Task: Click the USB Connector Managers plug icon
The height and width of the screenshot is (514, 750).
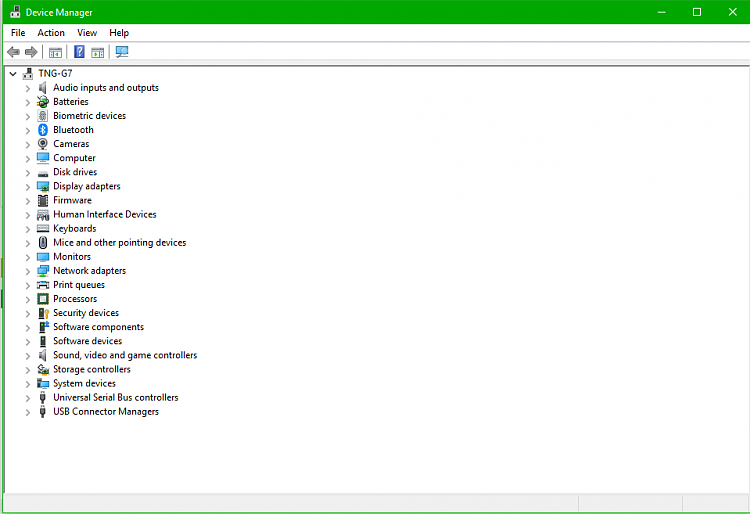Action: [x=43, y=412]
